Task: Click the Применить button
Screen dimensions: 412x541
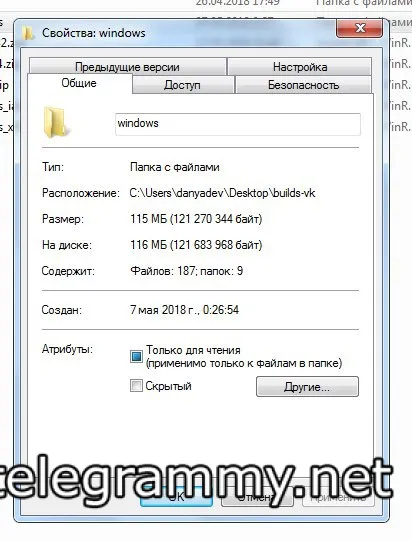Action: (338, 497)
